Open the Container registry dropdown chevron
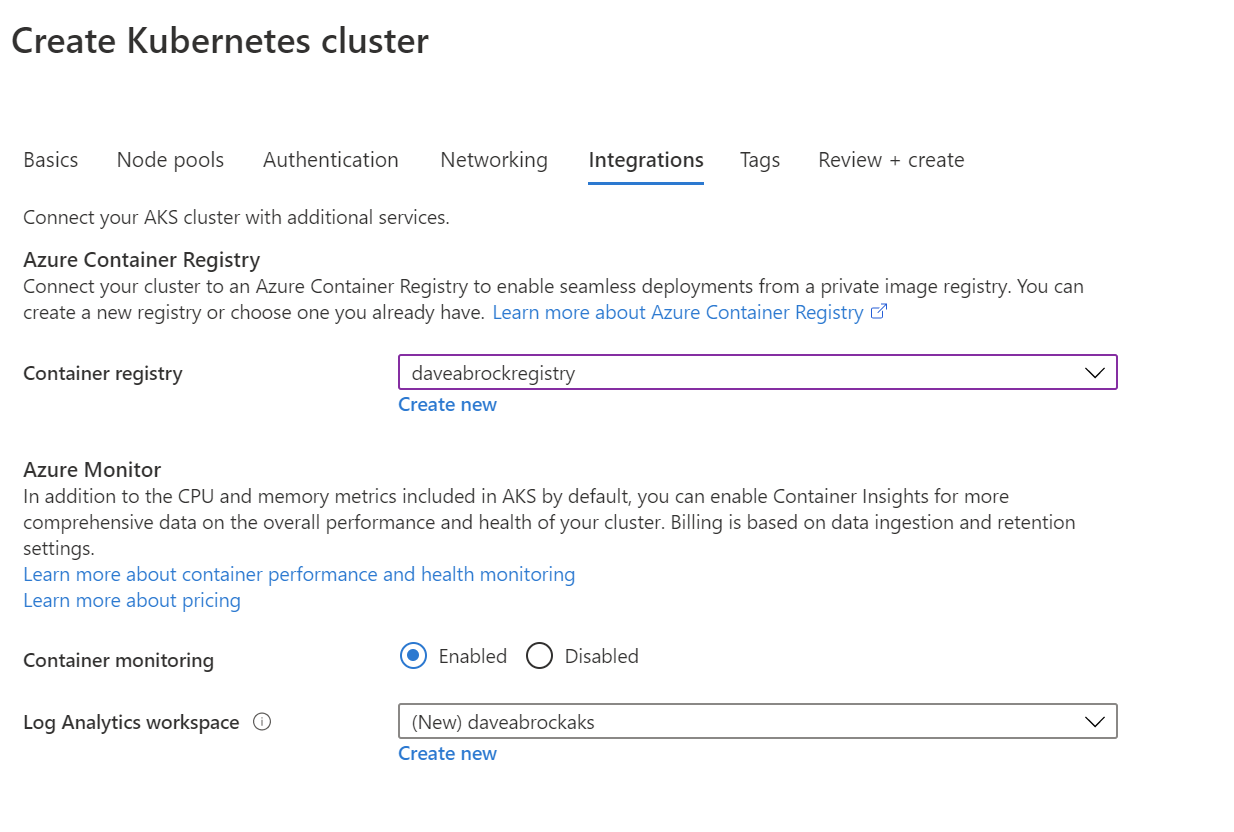The height and width of the screenshot is (832, 1234). (x=1095, y=372)
